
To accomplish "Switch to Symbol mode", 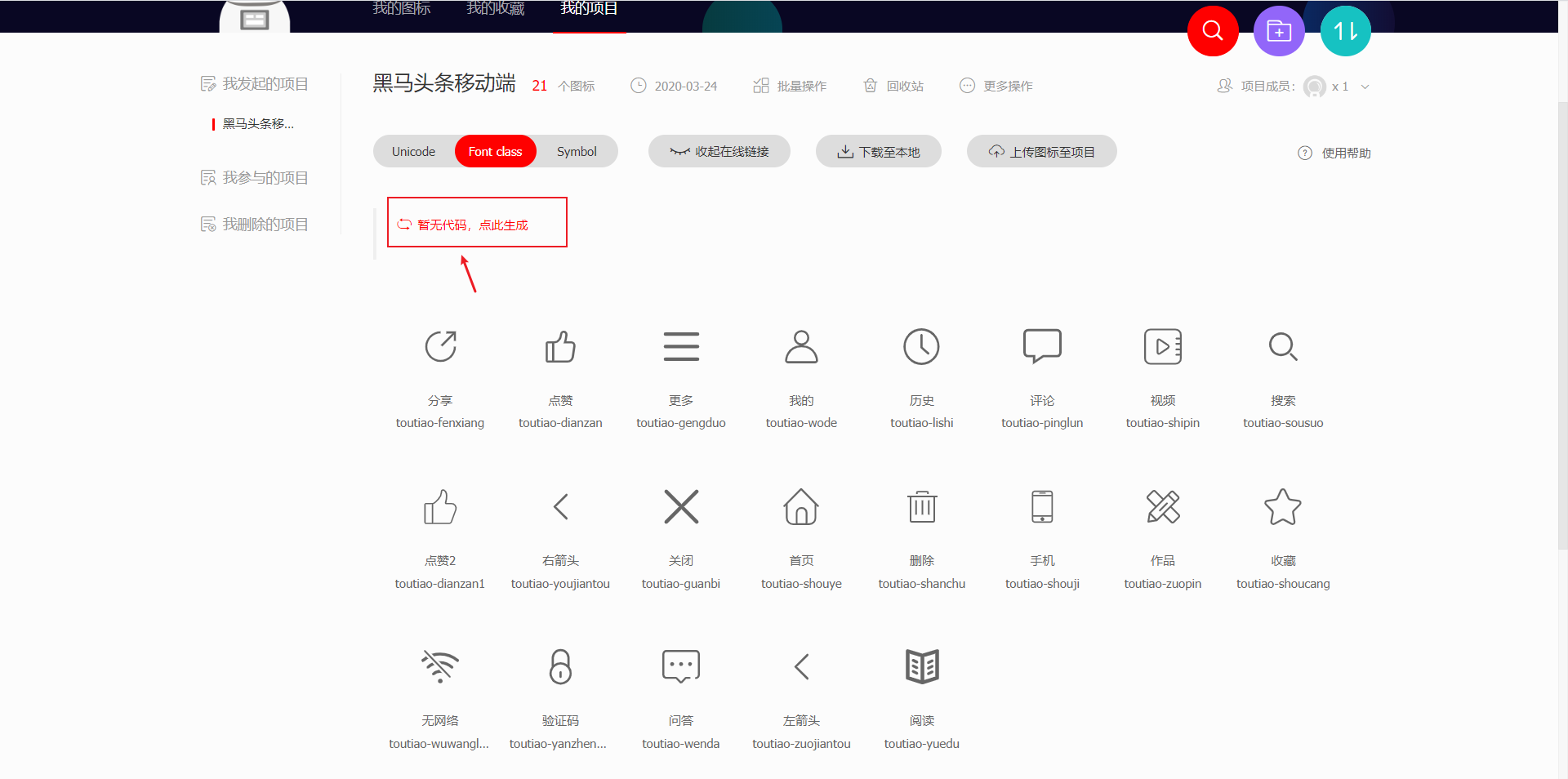I will point(577,151).
